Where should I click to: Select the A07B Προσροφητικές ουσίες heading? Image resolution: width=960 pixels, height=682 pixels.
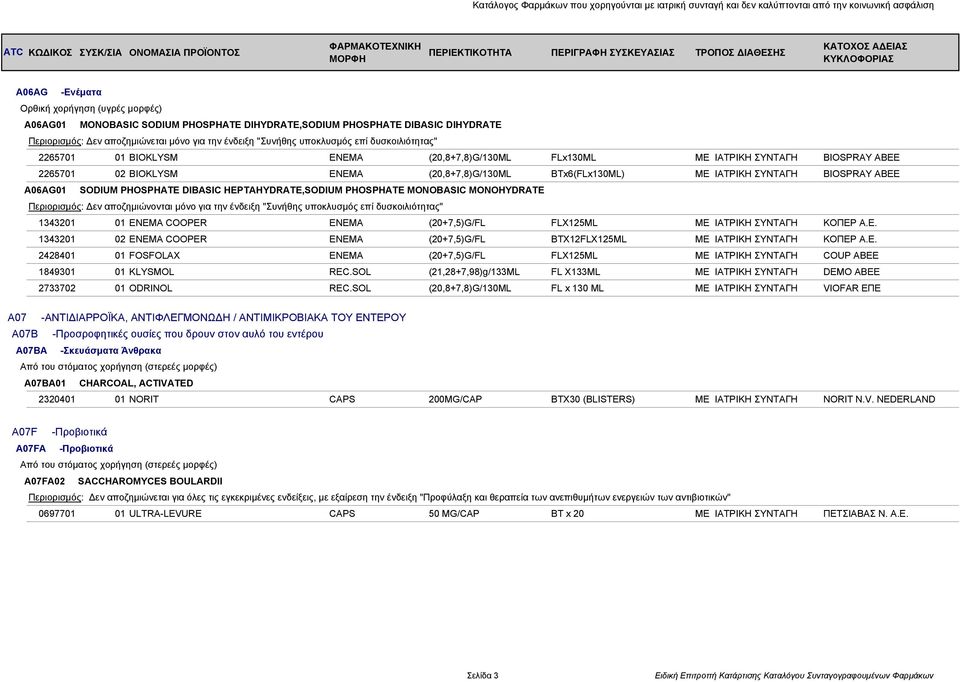click(x=168, y=334)
